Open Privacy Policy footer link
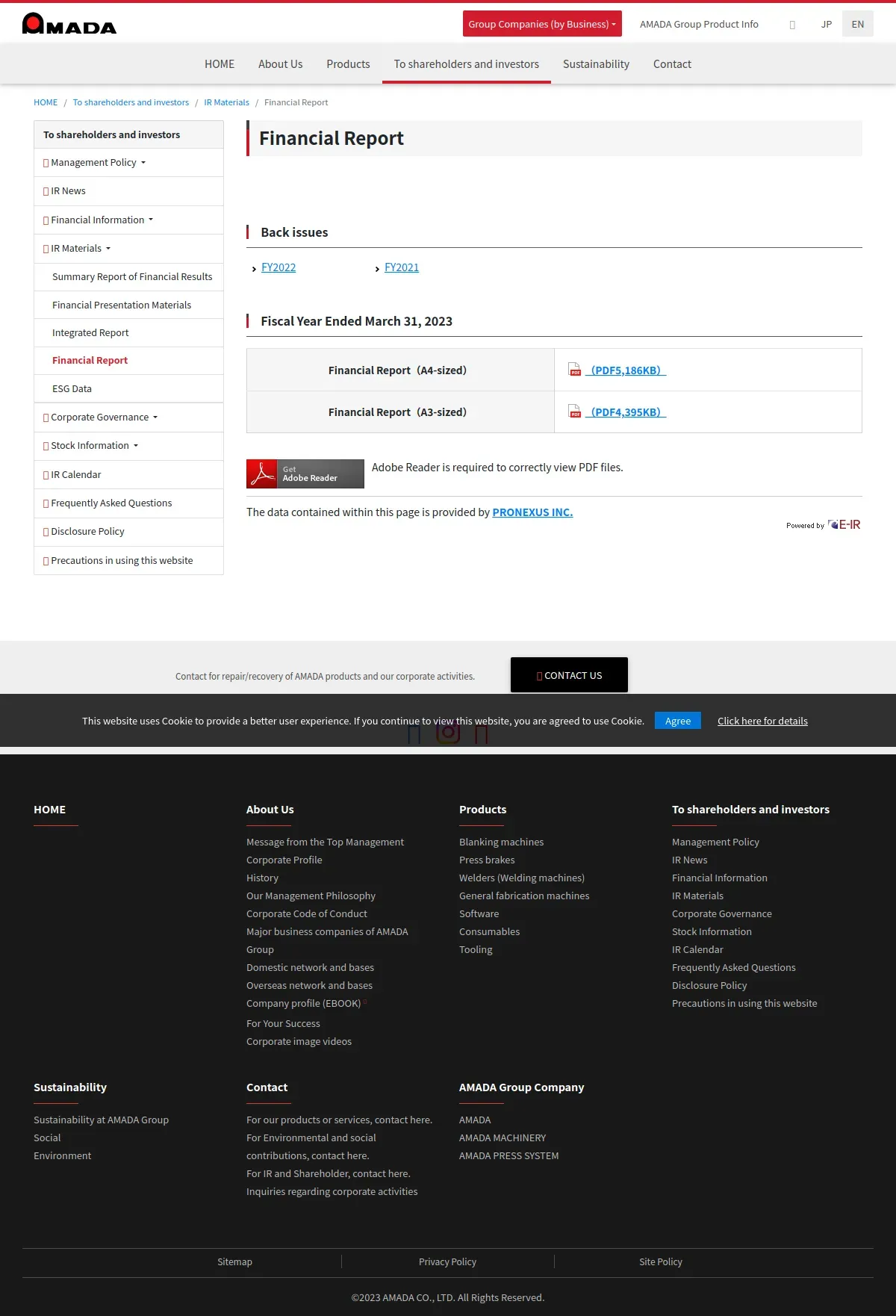Screen dimensions: 896x1316 (447, 1261)
